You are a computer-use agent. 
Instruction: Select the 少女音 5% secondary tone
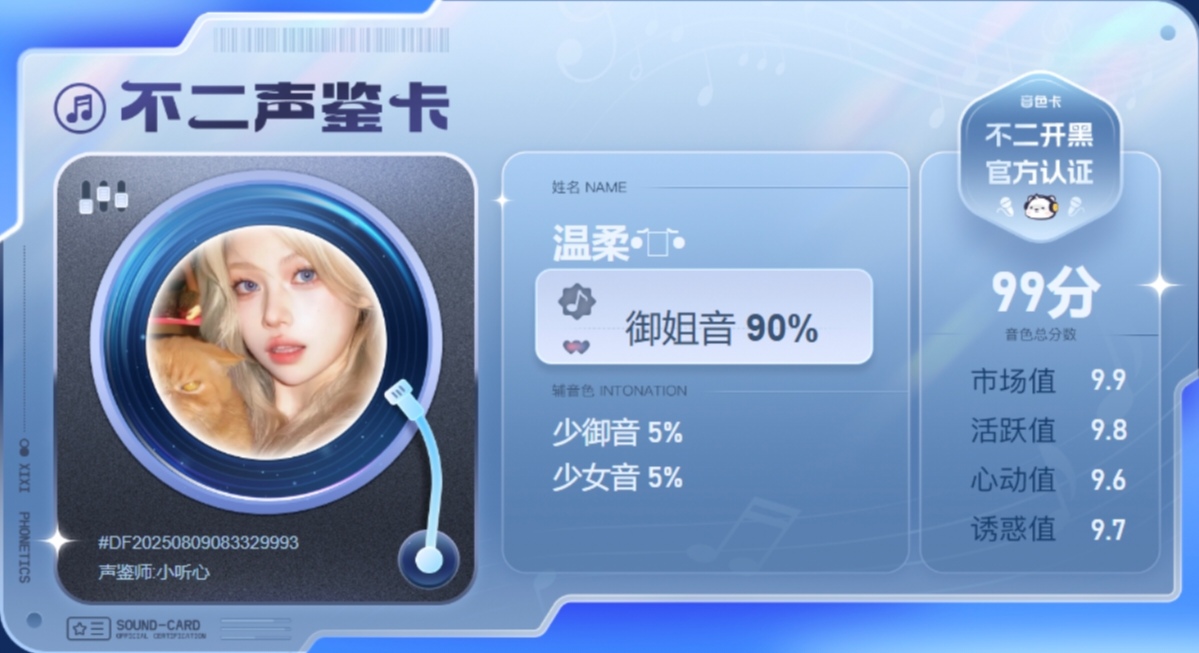point(617,478)
